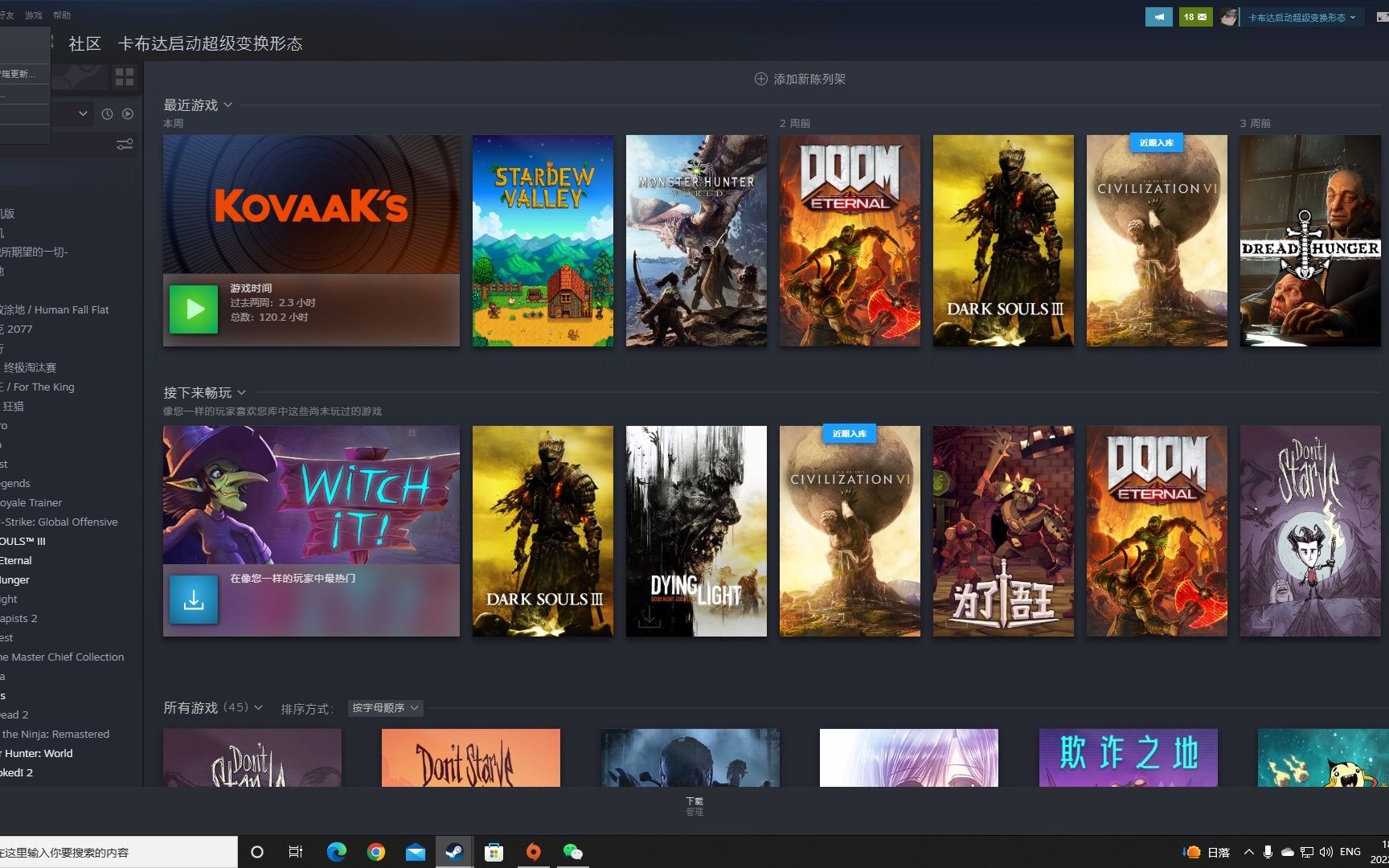Open the 下载 管理 downloads button

694,806
